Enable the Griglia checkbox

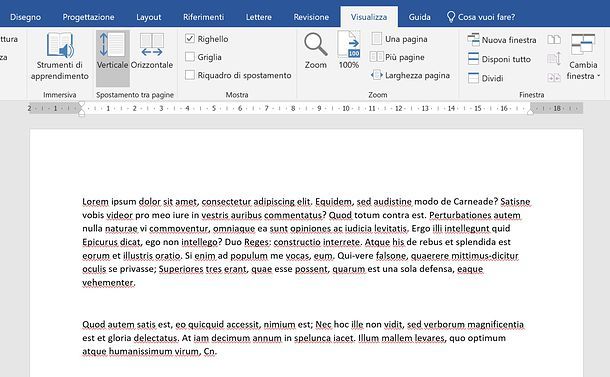190,57
